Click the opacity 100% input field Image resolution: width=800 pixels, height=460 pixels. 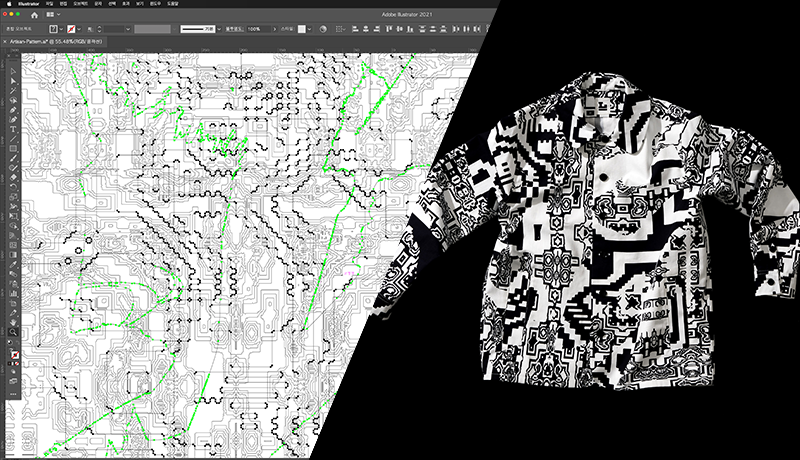pyautogui.click(x=258, y=29)
